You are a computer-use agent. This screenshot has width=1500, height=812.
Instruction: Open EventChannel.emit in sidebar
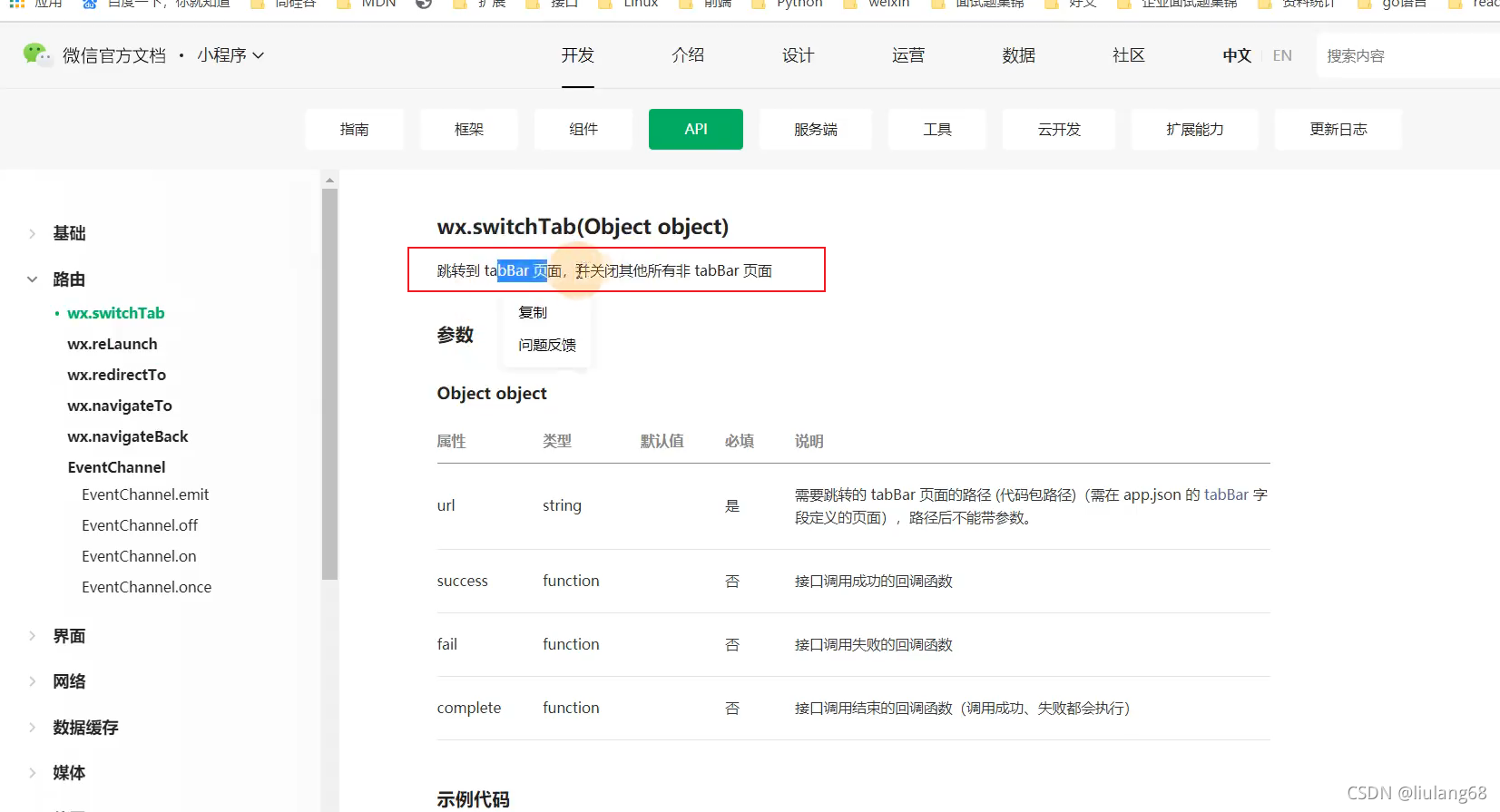(145, 494)
